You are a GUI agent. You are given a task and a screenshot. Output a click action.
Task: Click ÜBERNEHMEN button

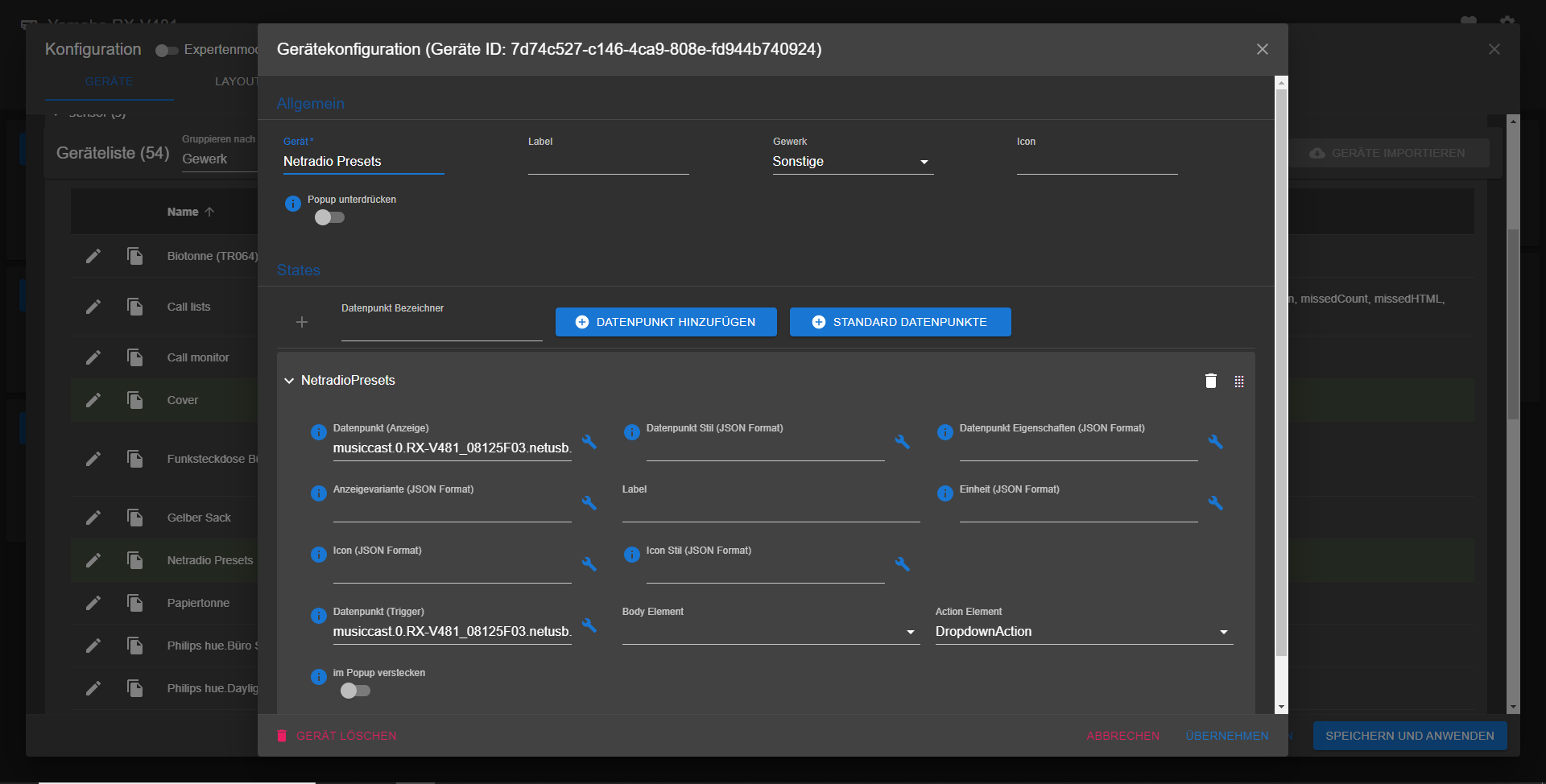point(1227,736)
